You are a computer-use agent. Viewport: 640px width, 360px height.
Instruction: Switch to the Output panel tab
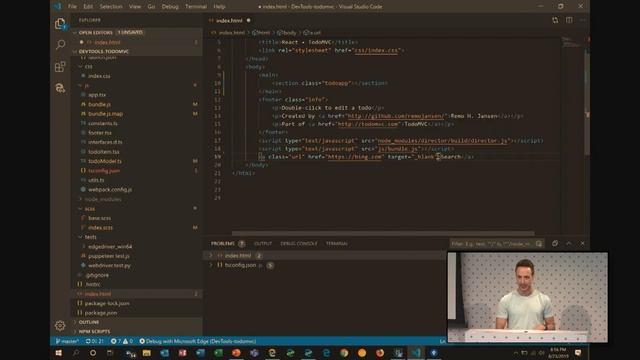pos(263,244)
